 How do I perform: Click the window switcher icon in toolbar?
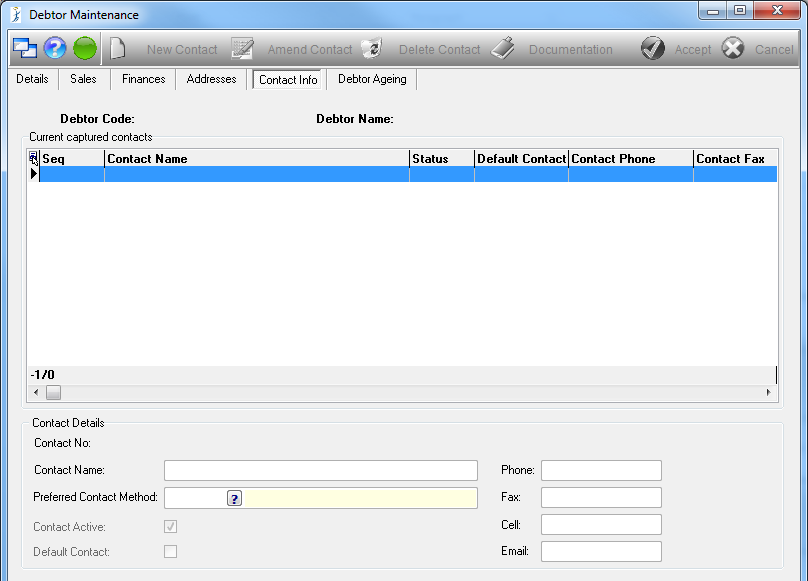point(25,48)
